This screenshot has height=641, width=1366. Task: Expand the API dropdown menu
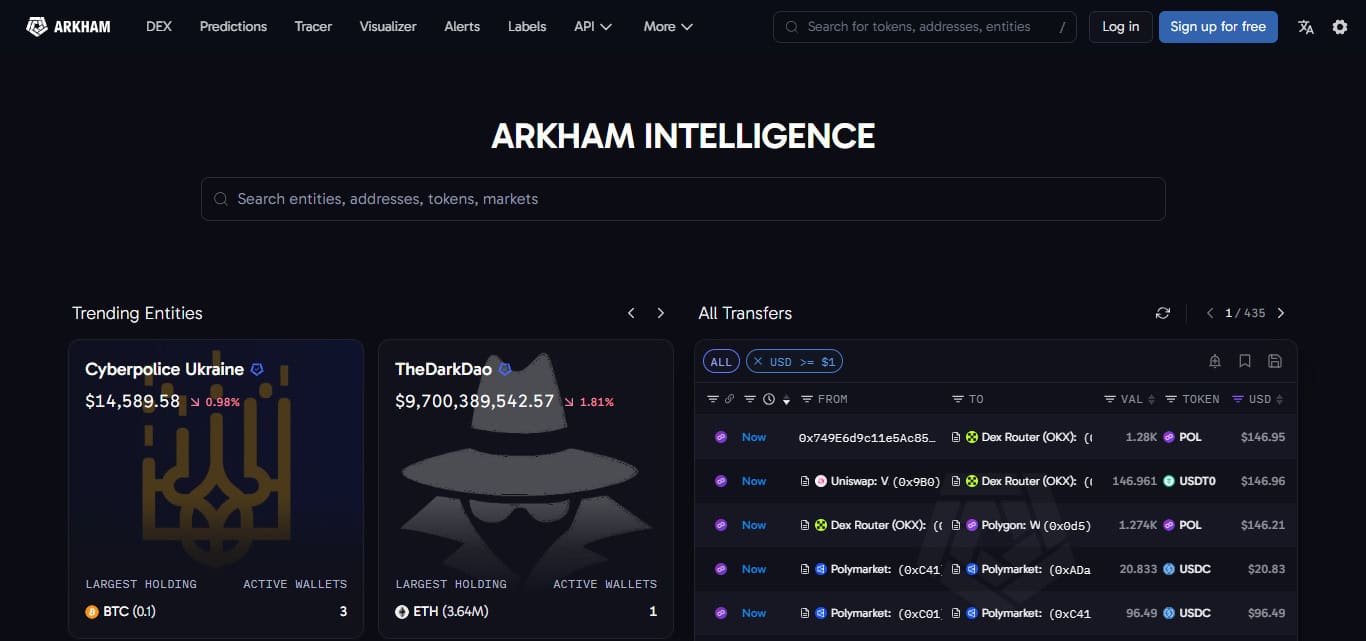[593, 27]
